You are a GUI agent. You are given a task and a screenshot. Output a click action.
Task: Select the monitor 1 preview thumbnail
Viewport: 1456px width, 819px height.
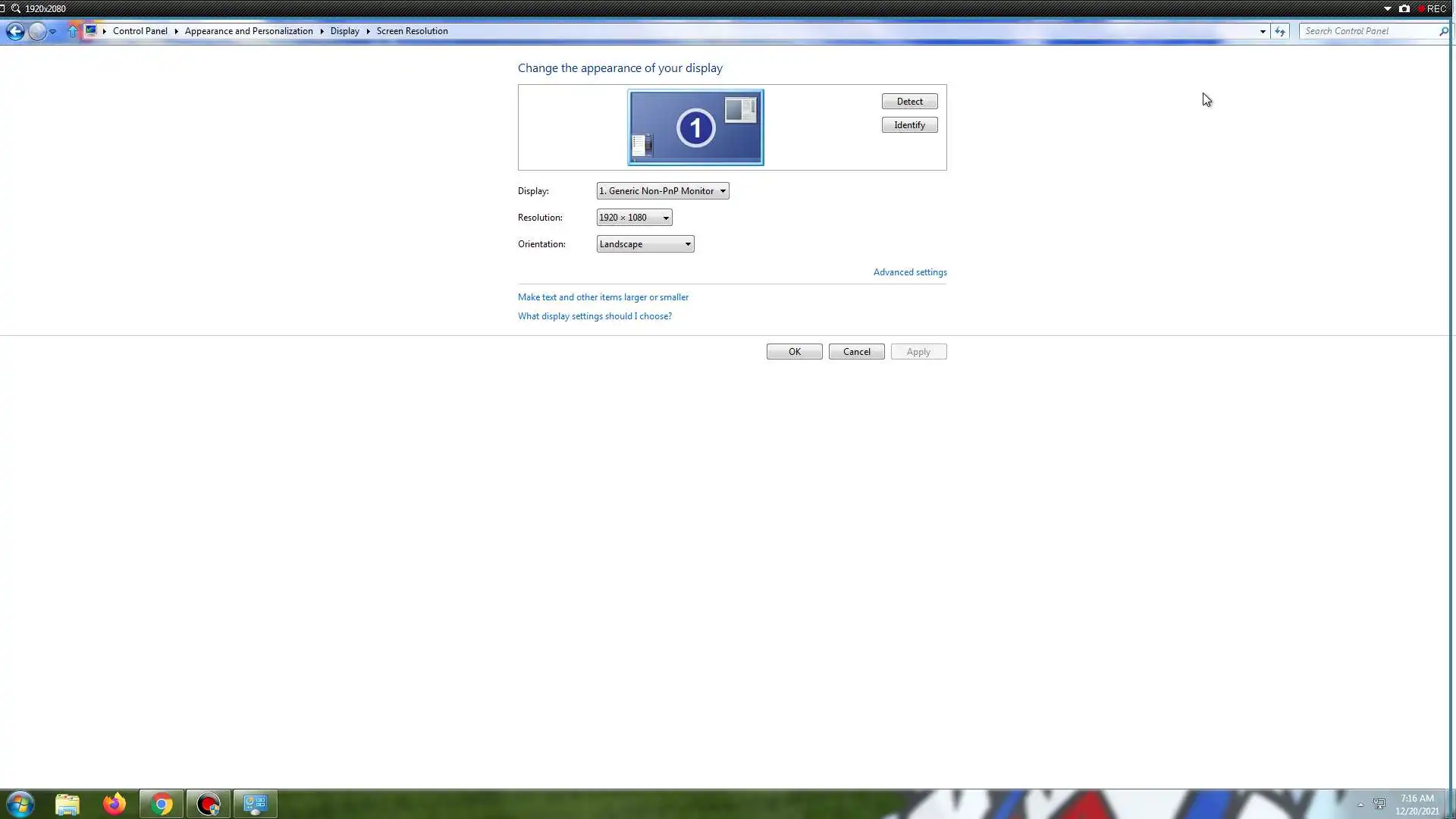[695, 127]
